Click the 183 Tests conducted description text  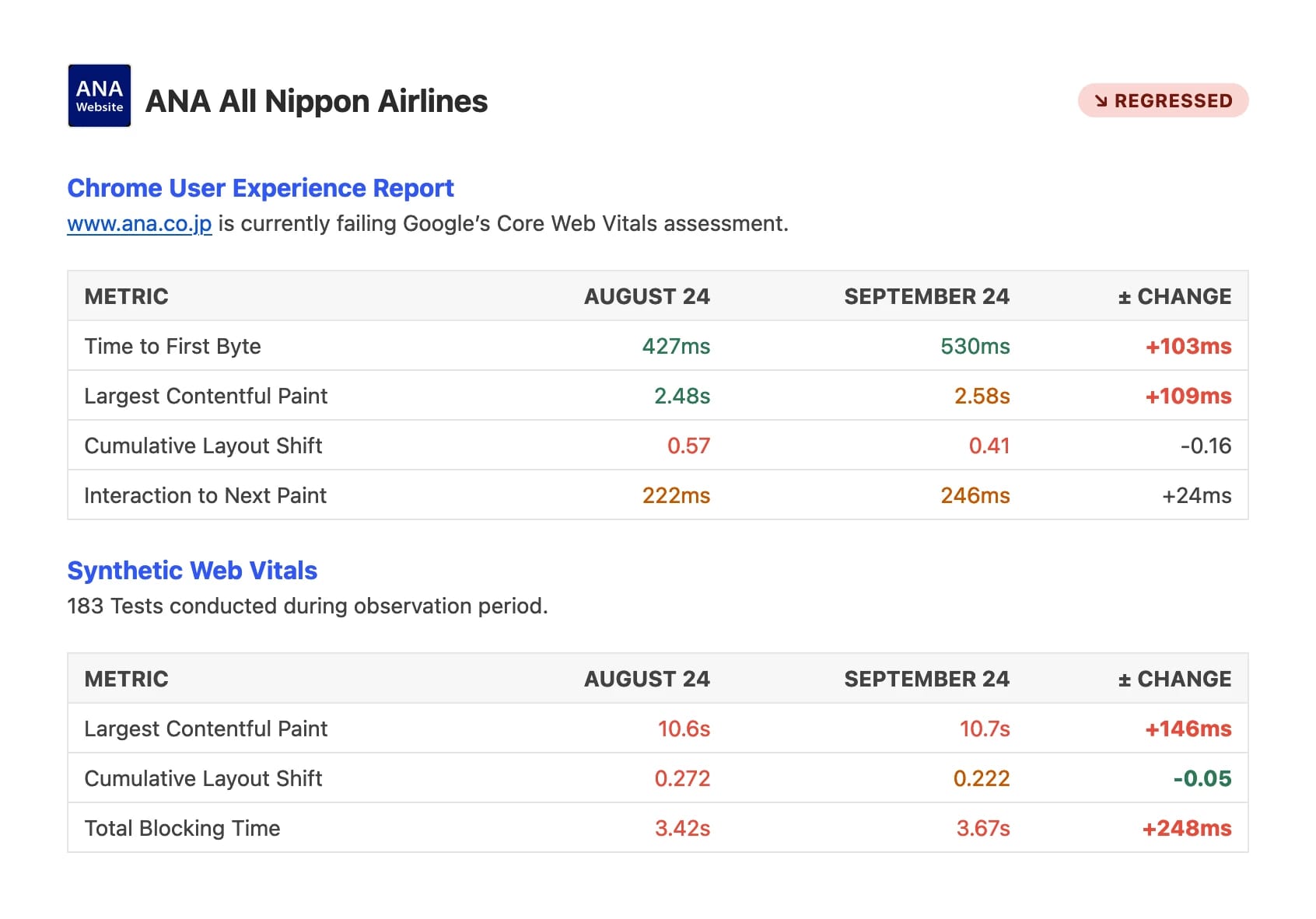coord(307,606)
